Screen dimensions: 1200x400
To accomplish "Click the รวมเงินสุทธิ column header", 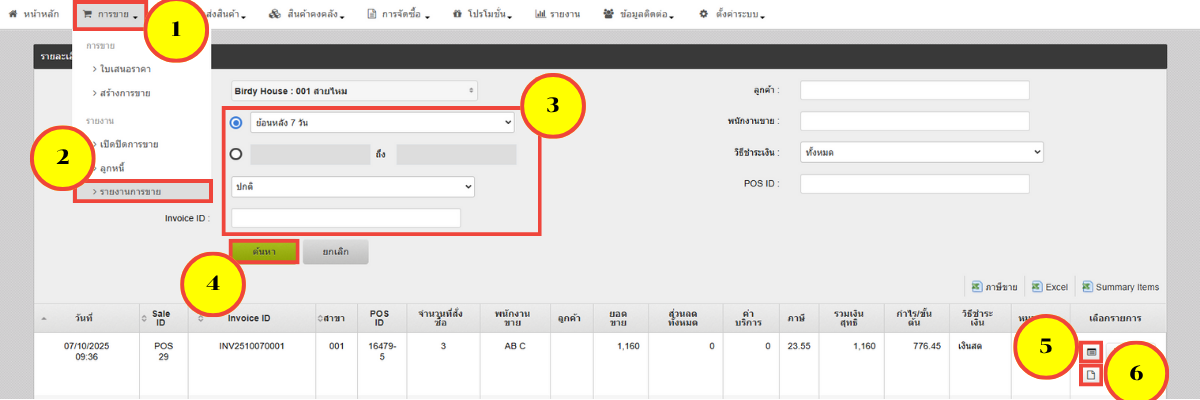I will 850,317.
